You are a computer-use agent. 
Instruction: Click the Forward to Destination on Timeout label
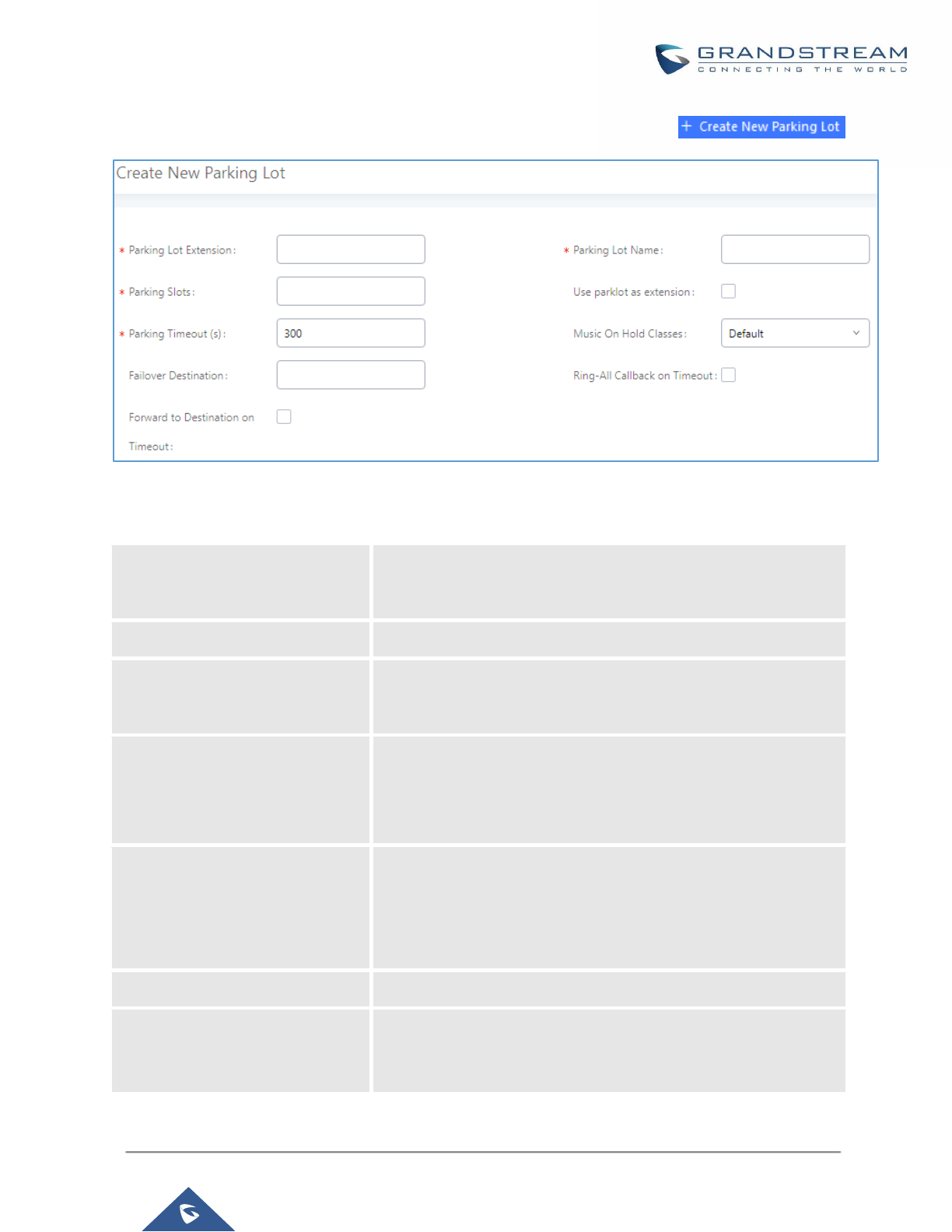[x=191, y=432]
